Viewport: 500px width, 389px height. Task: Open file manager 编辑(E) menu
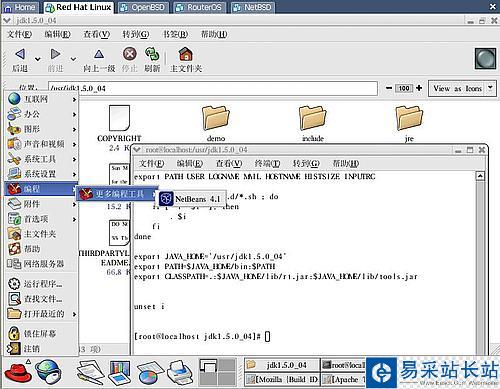click(x=57, y=34)
